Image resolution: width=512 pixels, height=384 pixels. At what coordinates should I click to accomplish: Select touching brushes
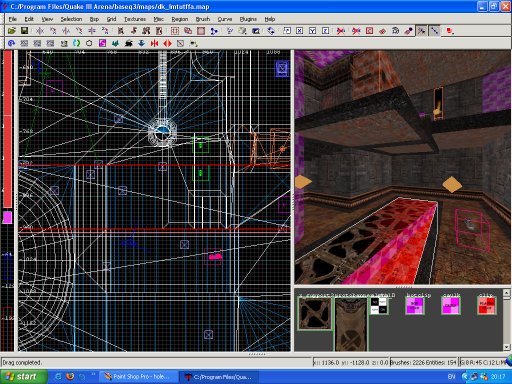133,31
